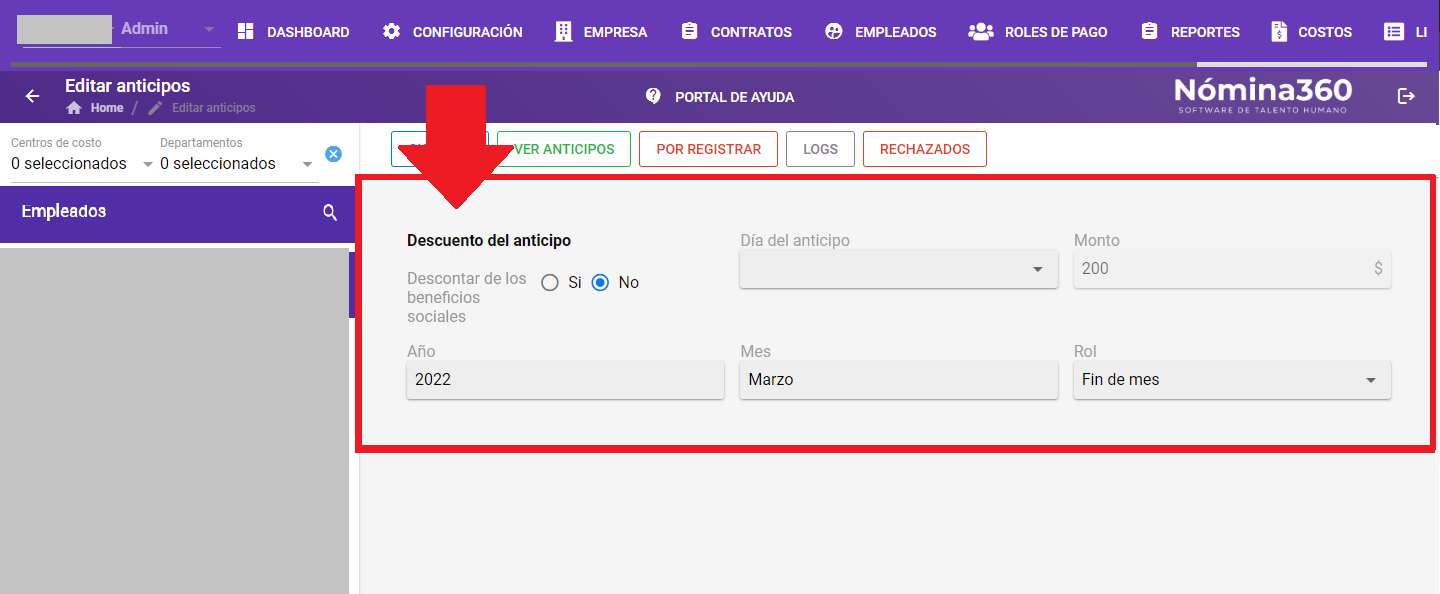Open the Centros de costo dropdown
The width and height of the screenshot is (1440, 594).
(81, 163)
